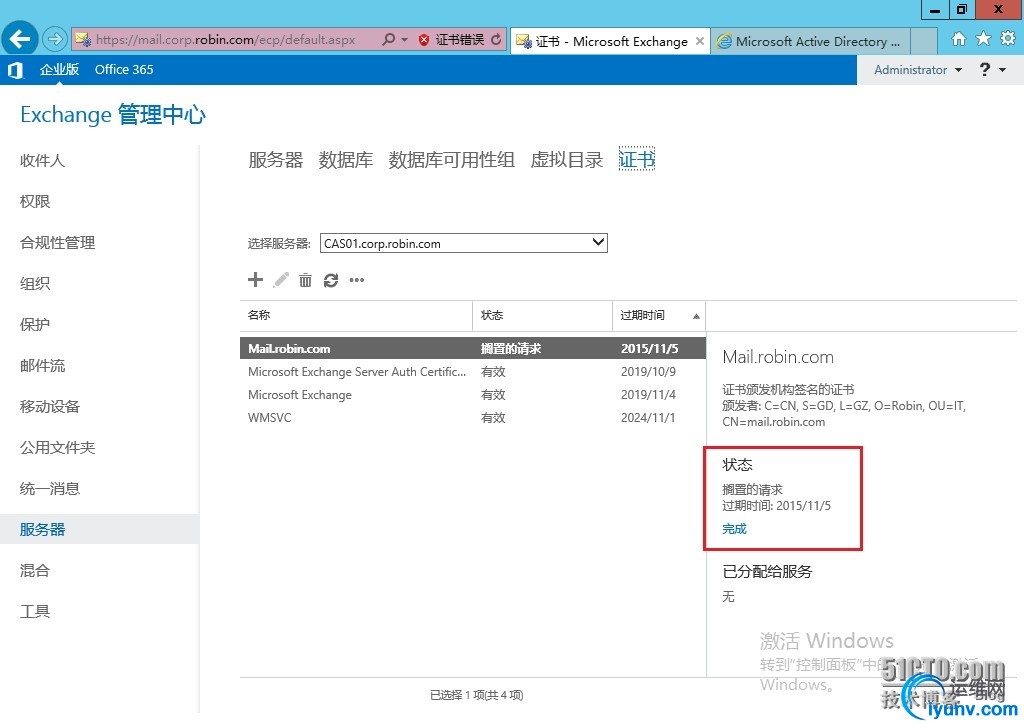Image resolution: width=1024 pixels, height=728 pixels.
Task: Sort by the 过期时间 column header
Action: (x=659, y=315)
